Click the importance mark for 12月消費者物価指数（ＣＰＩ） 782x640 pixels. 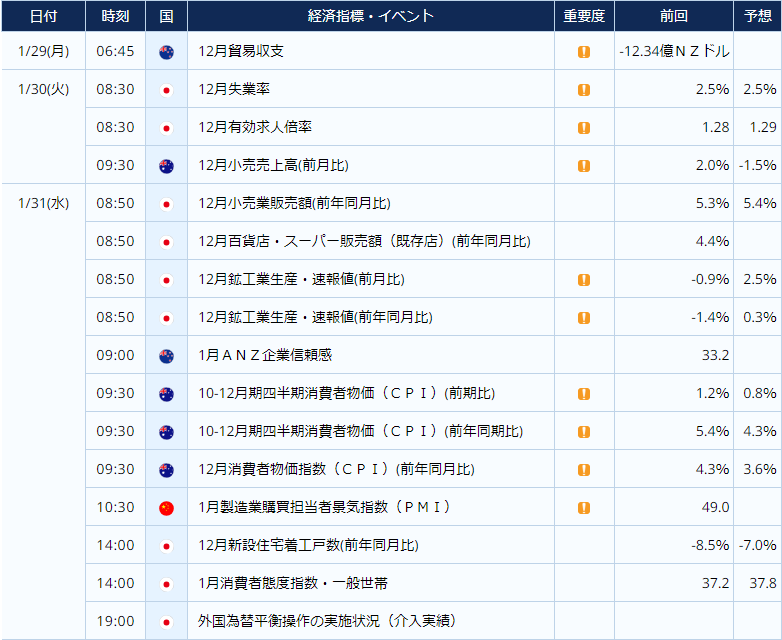pos(584,470)
